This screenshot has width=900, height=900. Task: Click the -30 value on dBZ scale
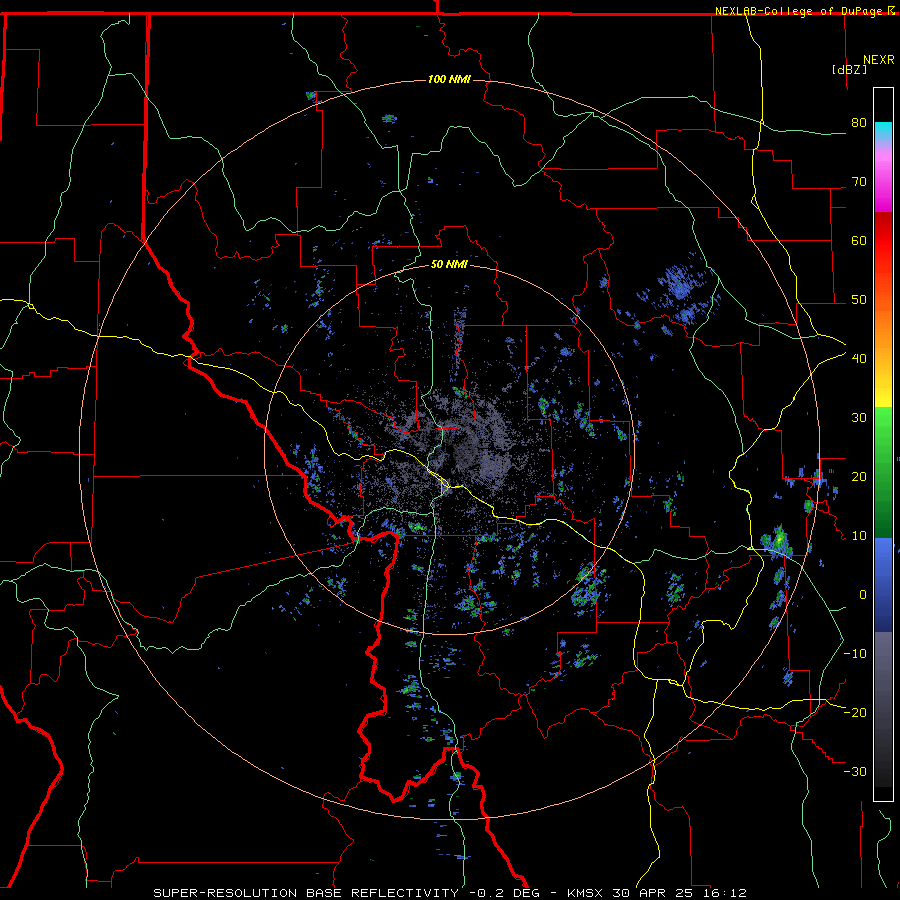(855, 771)
